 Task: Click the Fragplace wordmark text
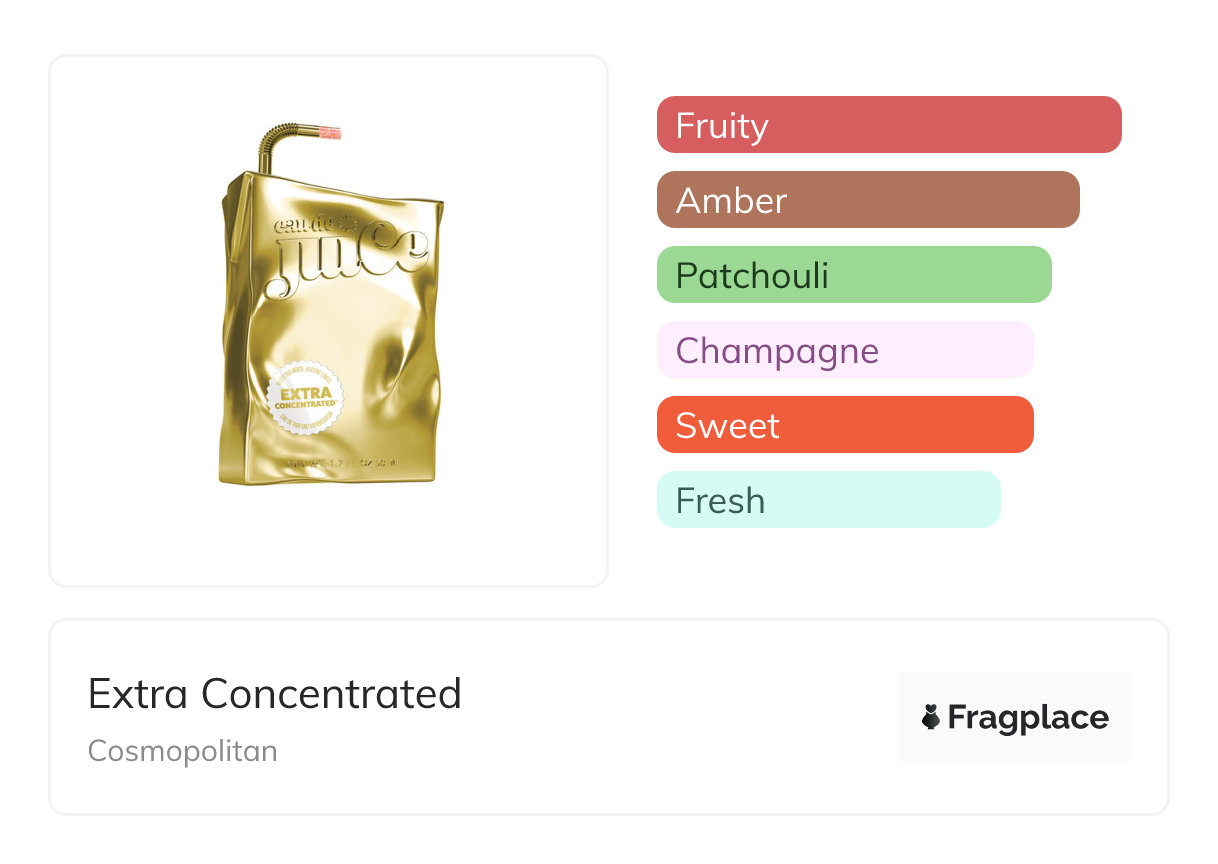(x=1028, y=717)
